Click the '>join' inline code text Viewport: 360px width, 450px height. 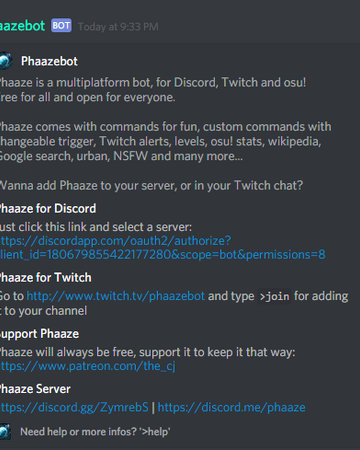click(x=275, y=296)
